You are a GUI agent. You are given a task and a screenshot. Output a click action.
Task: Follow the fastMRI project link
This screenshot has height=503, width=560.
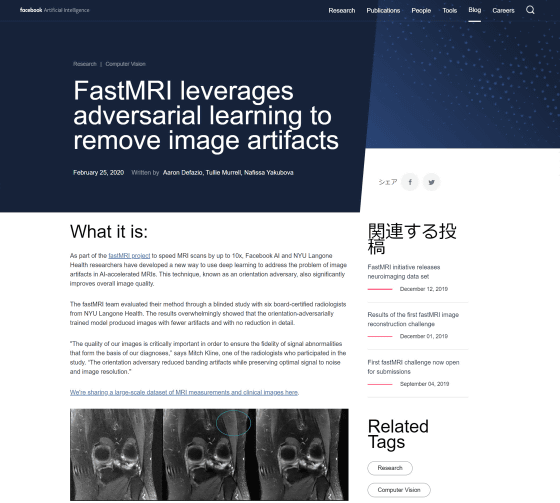pyautogui.click(x=129, y=256)
